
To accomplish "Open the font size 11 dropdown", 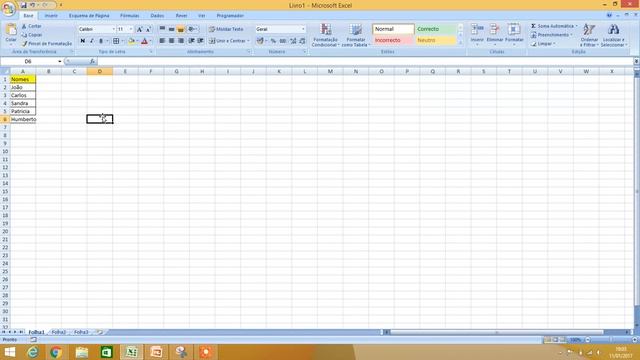I will (131, 29).
